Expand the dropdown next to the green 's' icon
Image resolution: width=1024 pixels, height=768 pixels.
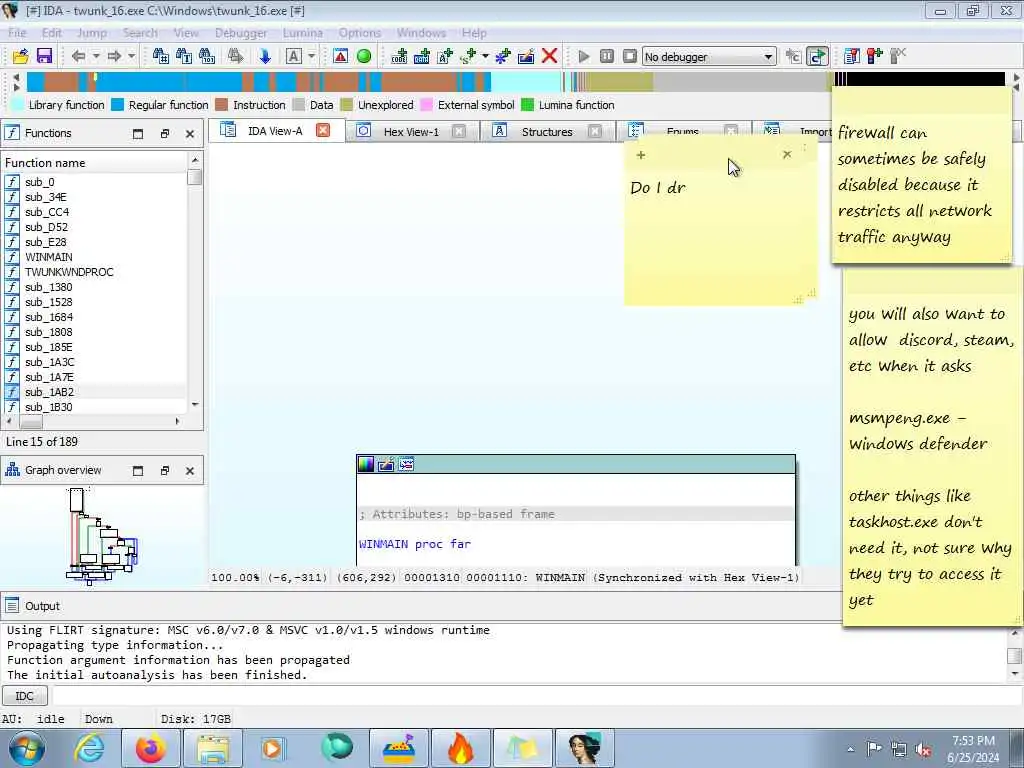[485, 56]
